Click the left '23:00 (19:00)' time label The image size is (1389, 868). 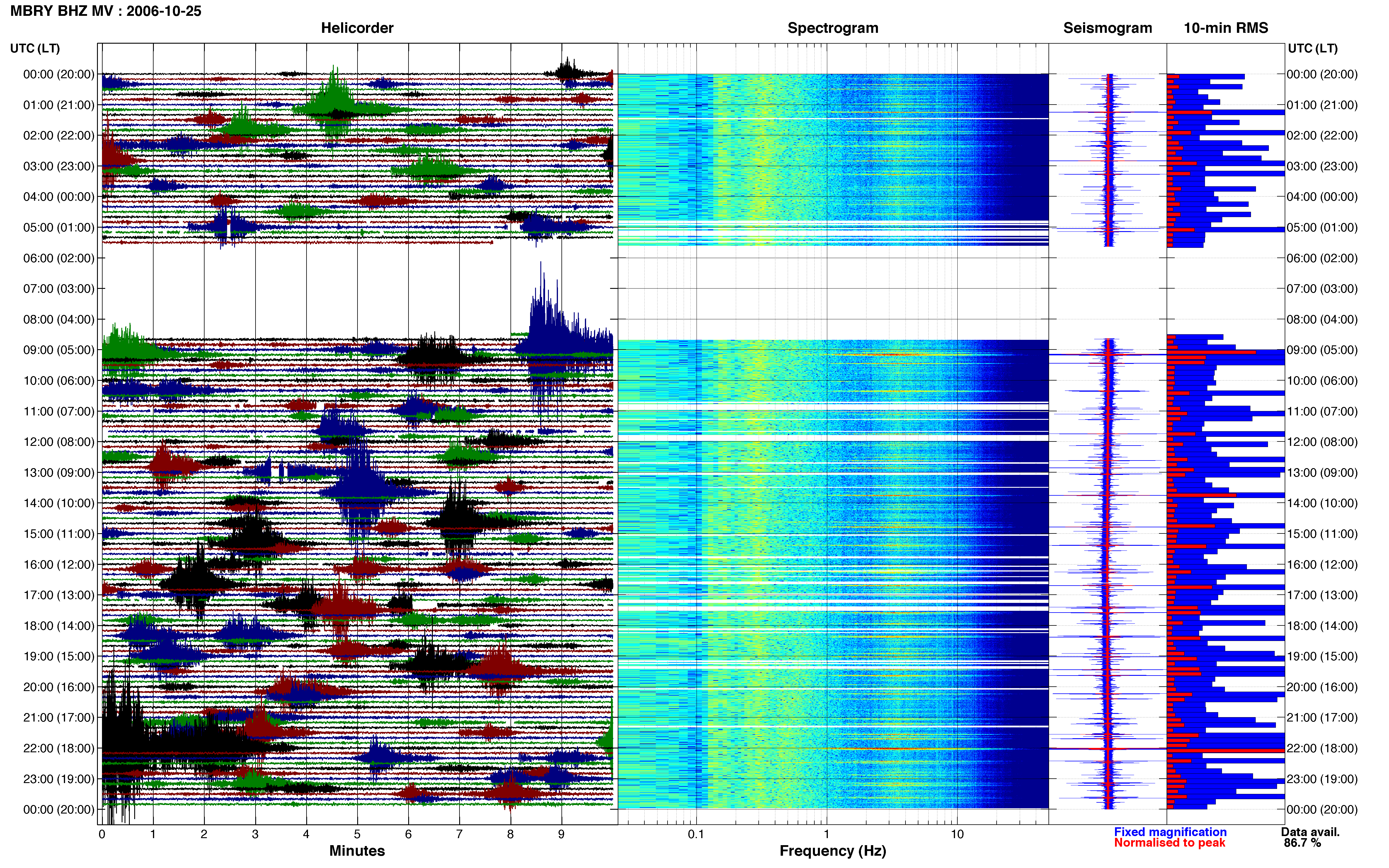(x=59, y=778)
